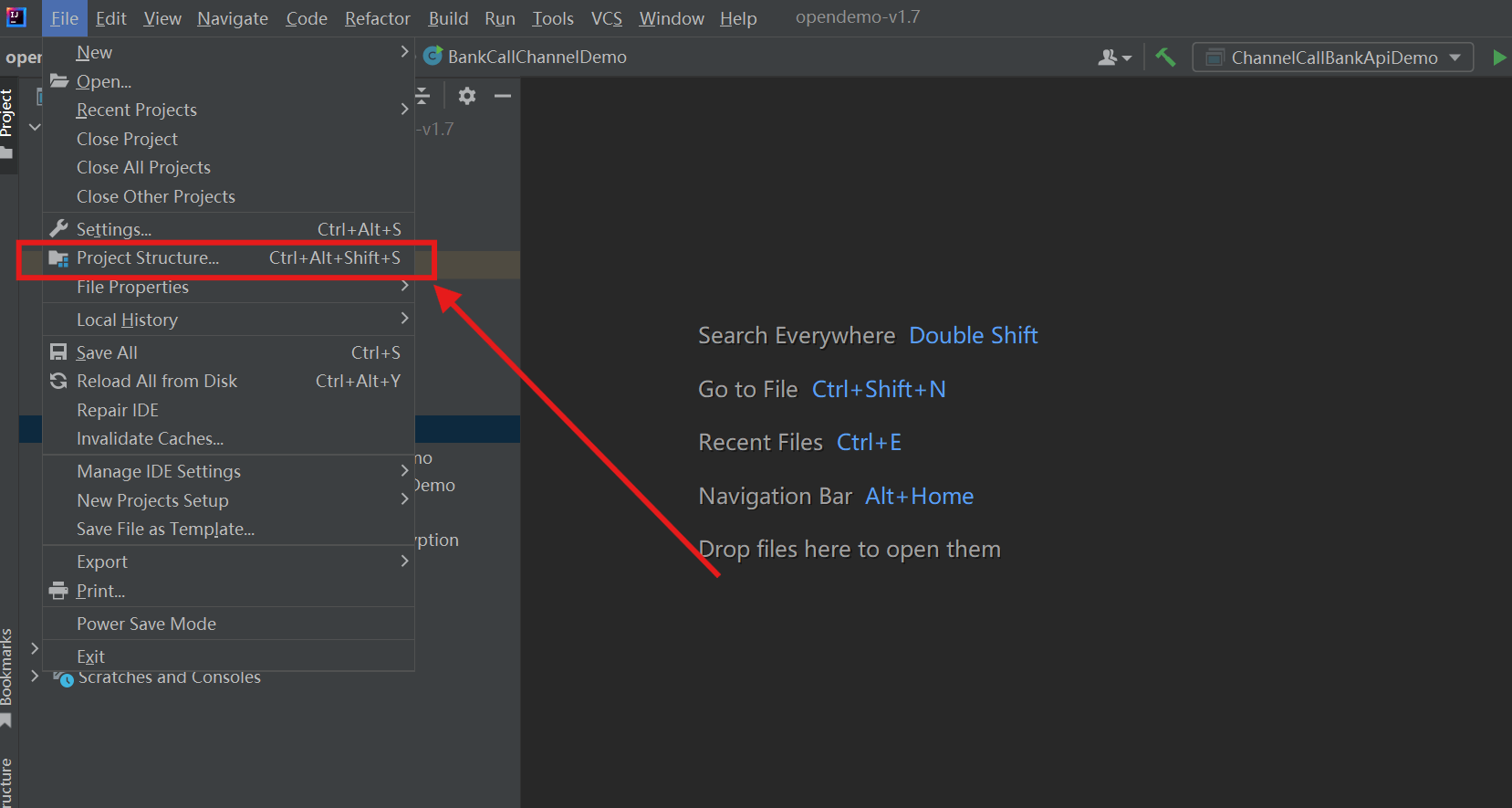
Task: Run the configuration with green play
Action: click(x=1498, y=58)
